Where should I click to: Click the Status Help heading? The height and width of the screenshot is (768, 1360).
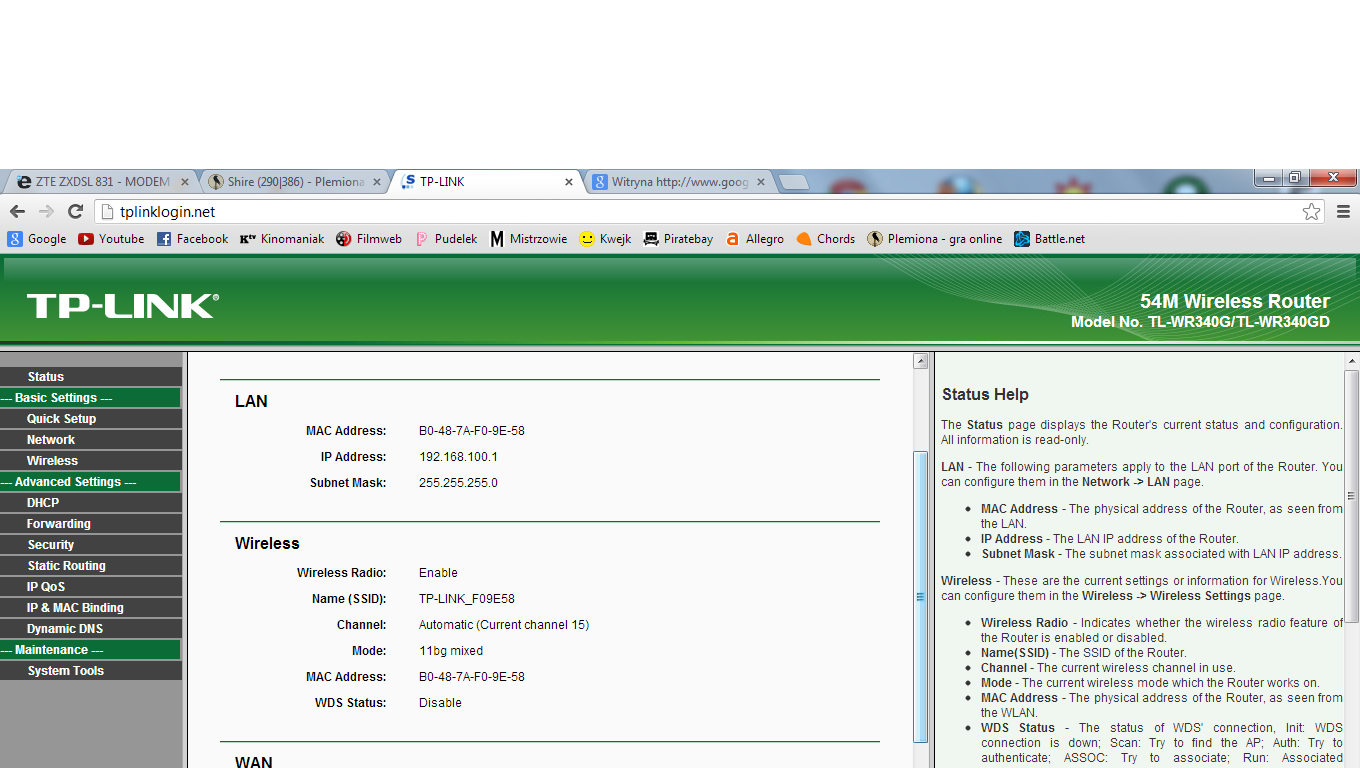(x=985, y=395)
